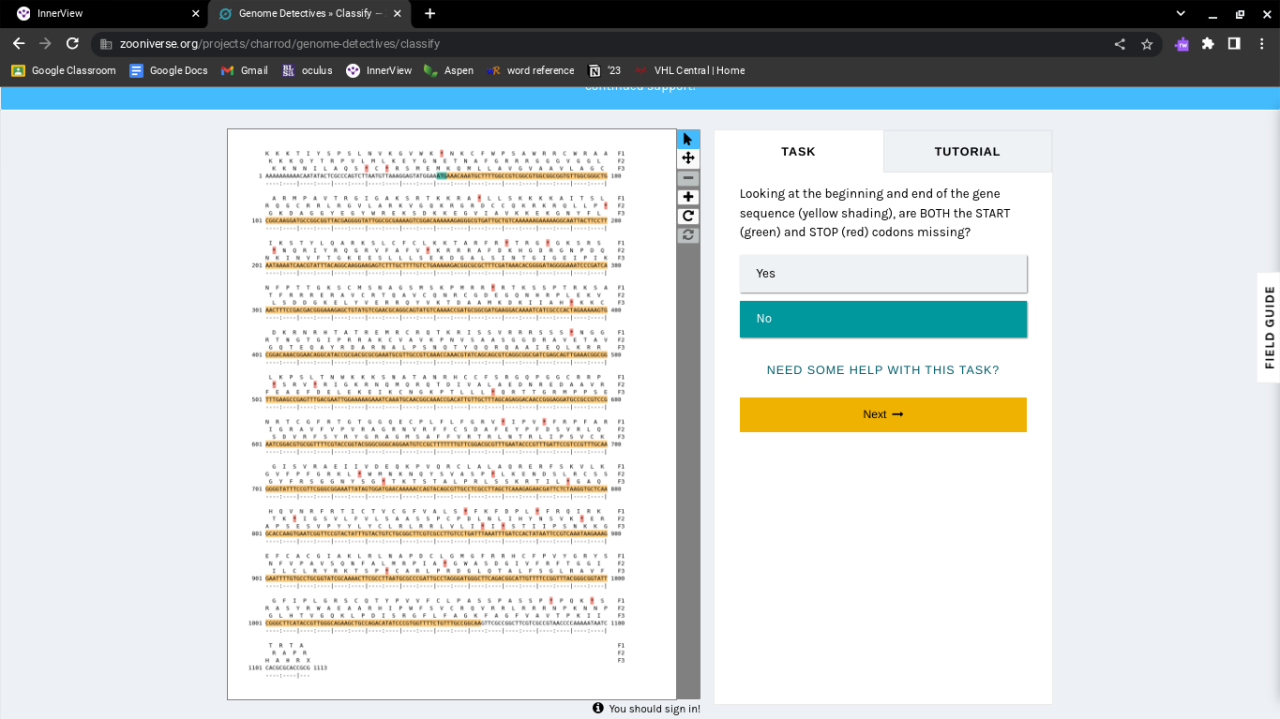Open the Google Classroom bookmark
Screen dimensions: 1280x719
pyautogui.click(x=64, y=71)
